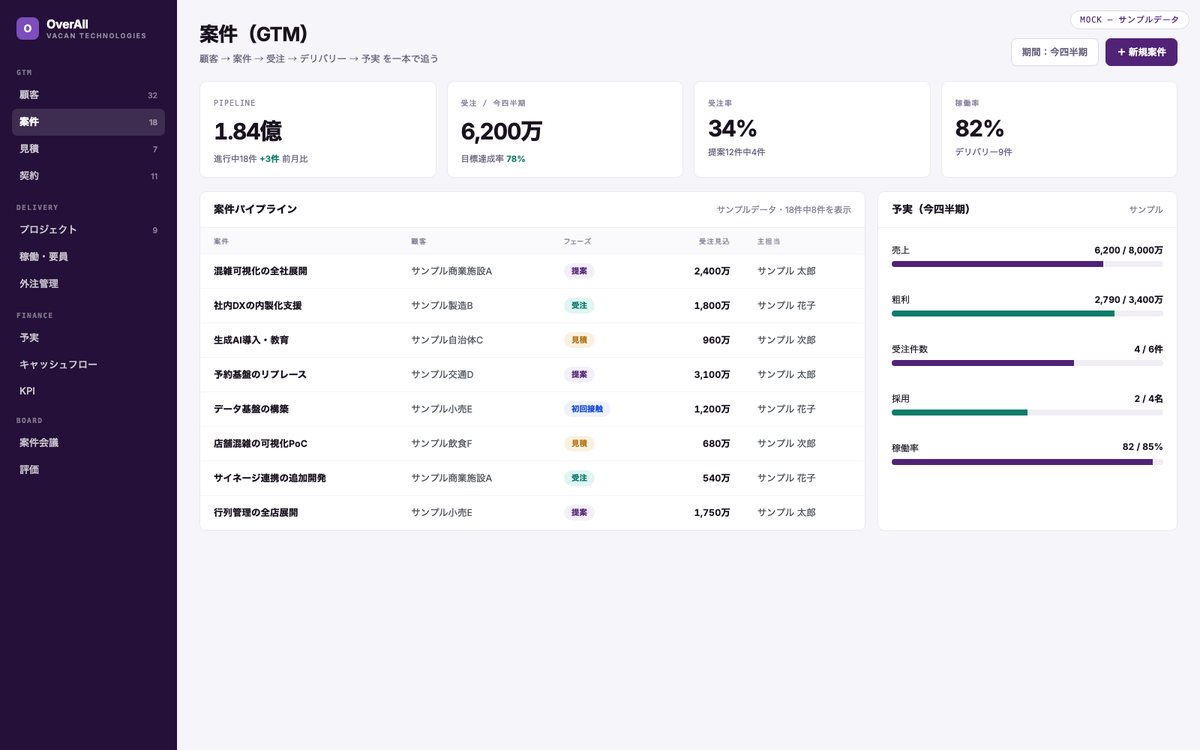Click the MOCK — サンプルデータ badge
This screenshot has width=1200, height=750.
(1129, 20)
